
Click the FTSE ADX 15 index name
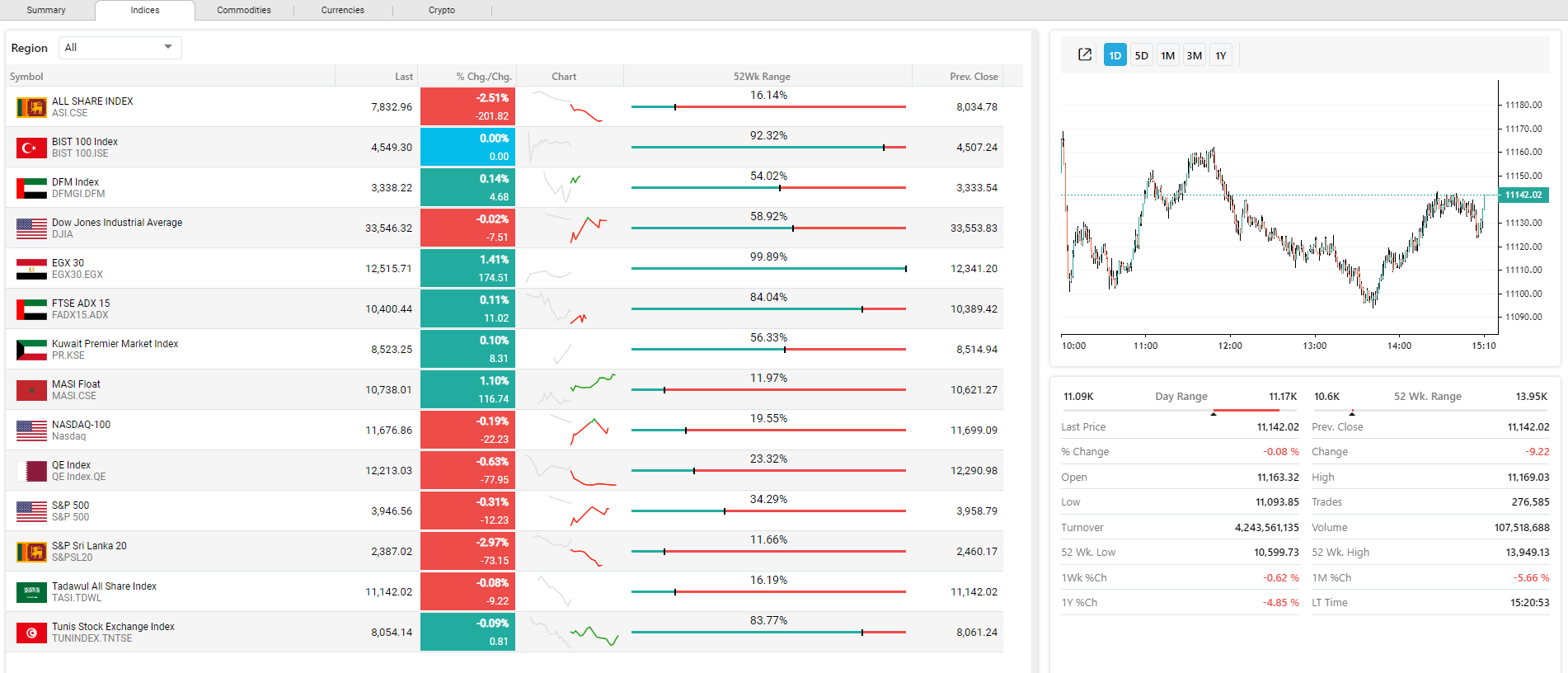tap(81, 304)
